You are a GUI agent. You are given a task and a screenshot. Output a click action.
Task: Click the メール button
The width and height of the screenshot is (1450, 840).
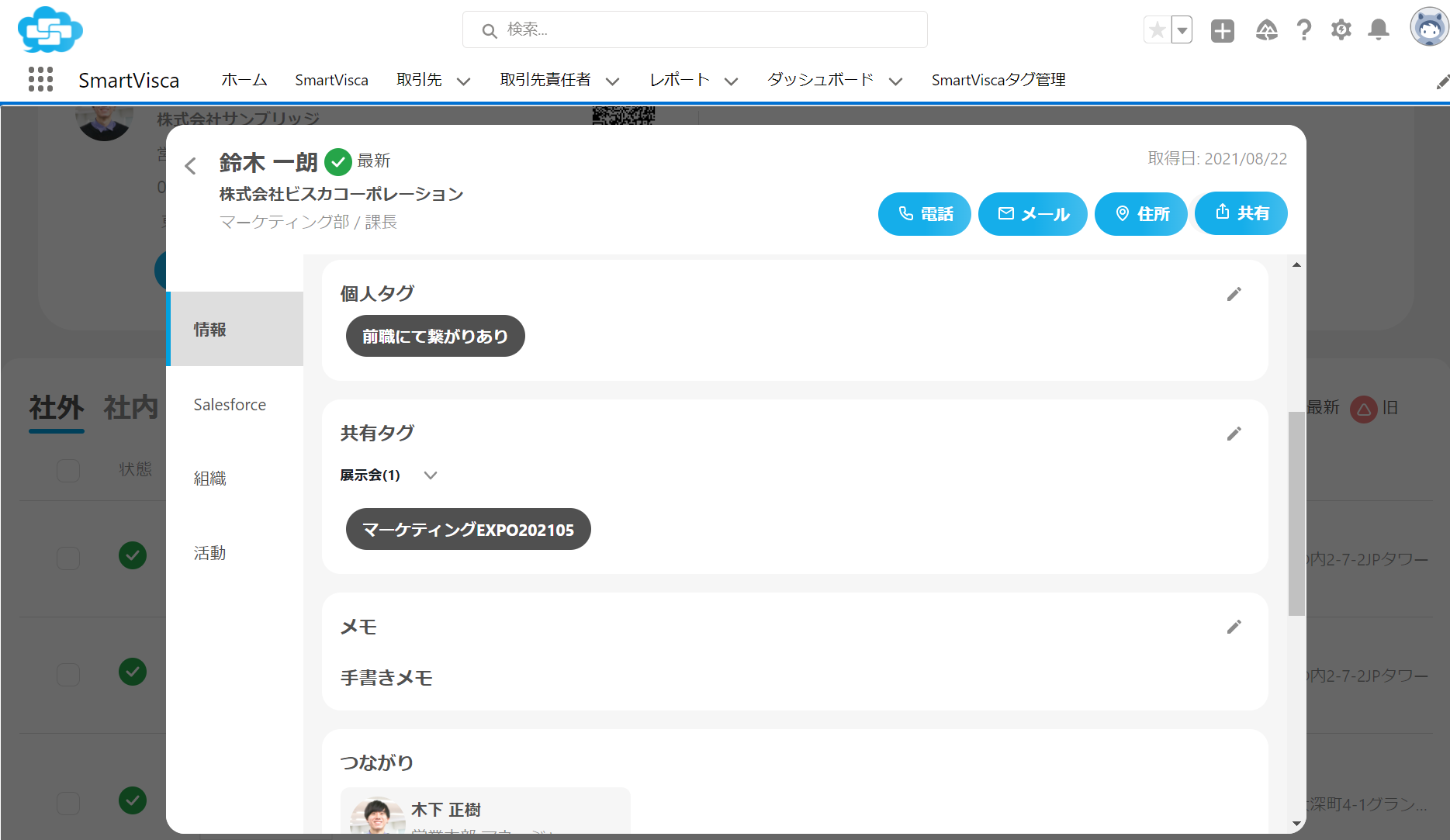tap(1033, 214)
